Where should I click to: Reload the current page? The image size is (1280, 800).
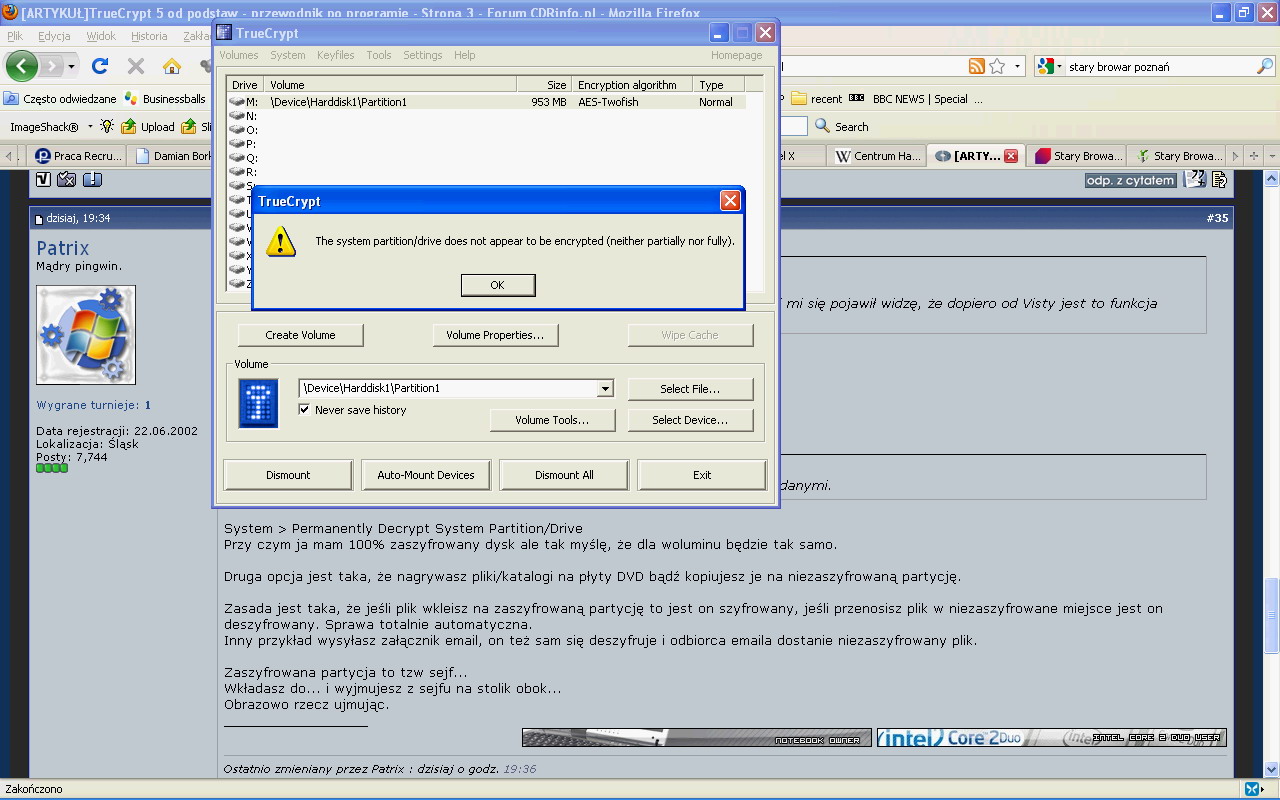[100, 66]
